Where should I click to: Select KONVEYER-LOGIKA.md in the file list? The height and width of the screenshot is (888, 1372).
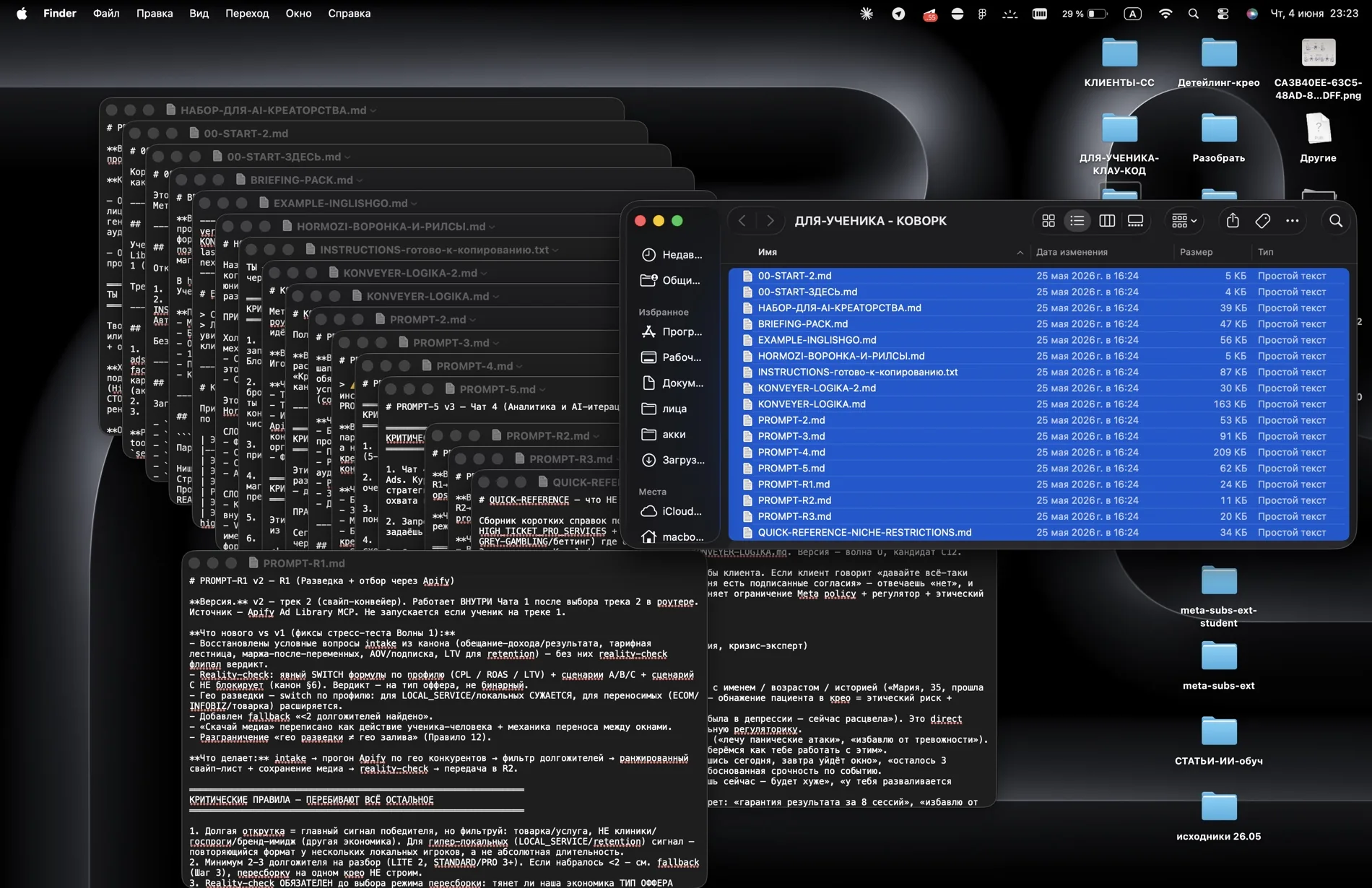(x=1038, y=404)
